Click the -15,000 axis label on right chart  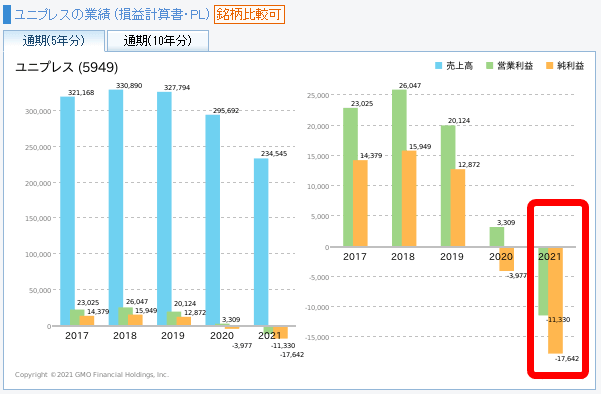coord(317,337)
